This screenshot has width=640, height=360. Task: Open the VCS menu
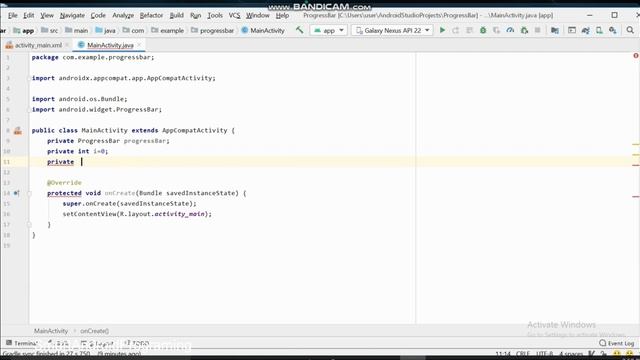coord(234,15)
